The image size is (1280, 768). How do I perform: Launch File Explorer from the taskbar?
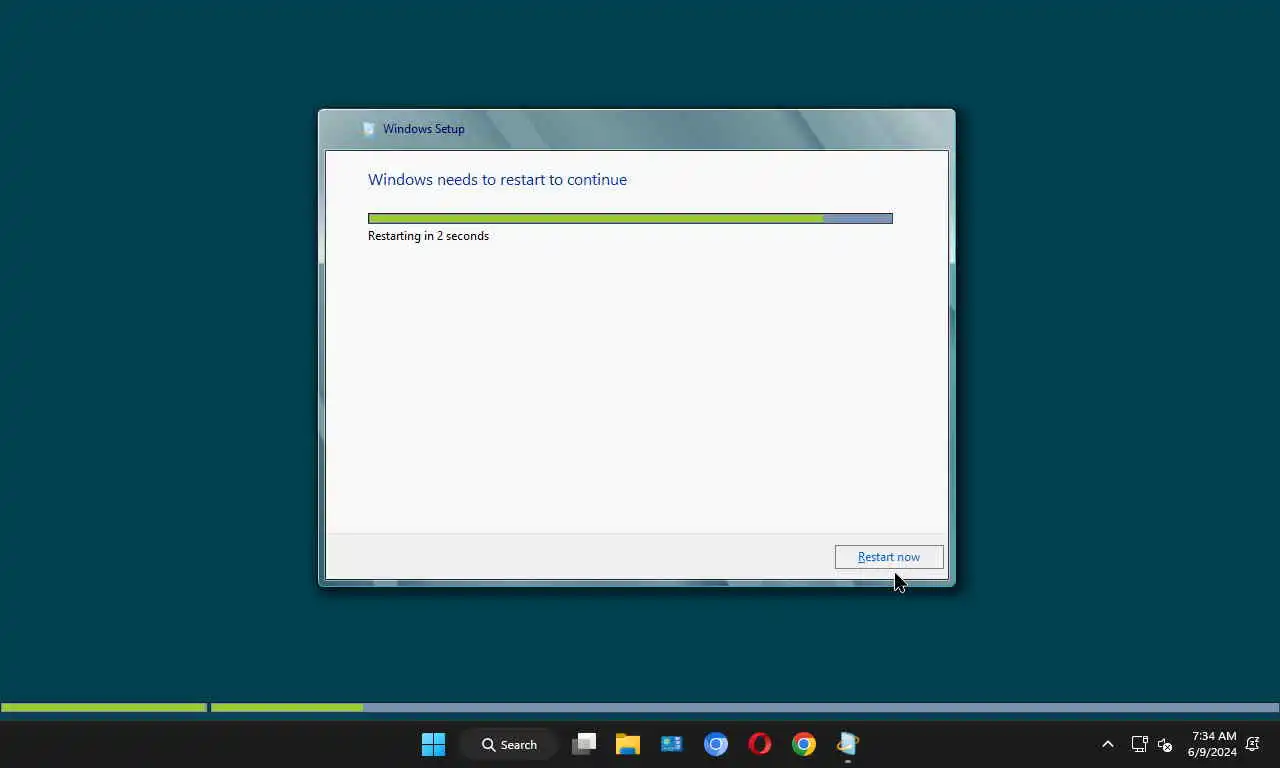628,744
